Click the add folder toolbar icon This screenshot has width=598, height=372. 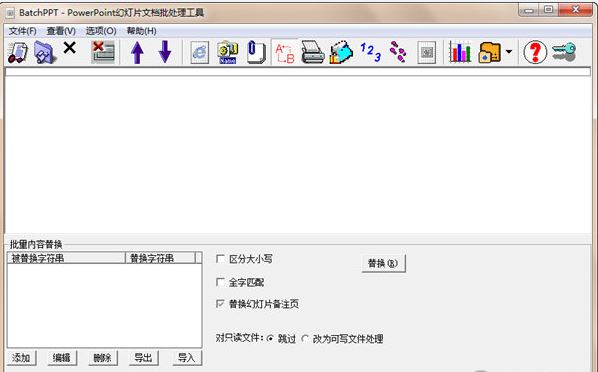(x=44, y=52)
